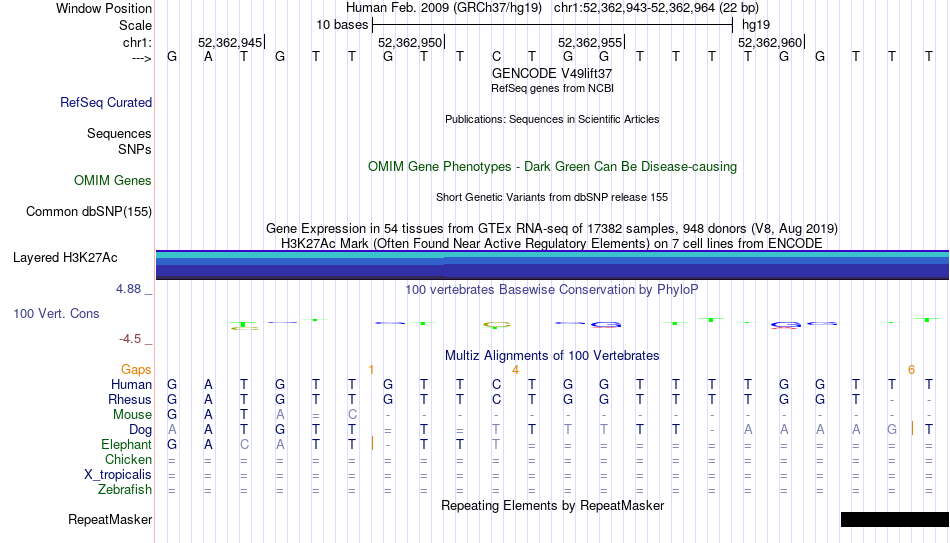The image size is (950, 543).
Task: Click the 100 Vert. Cons track label
Action: (x=56, y=313)
